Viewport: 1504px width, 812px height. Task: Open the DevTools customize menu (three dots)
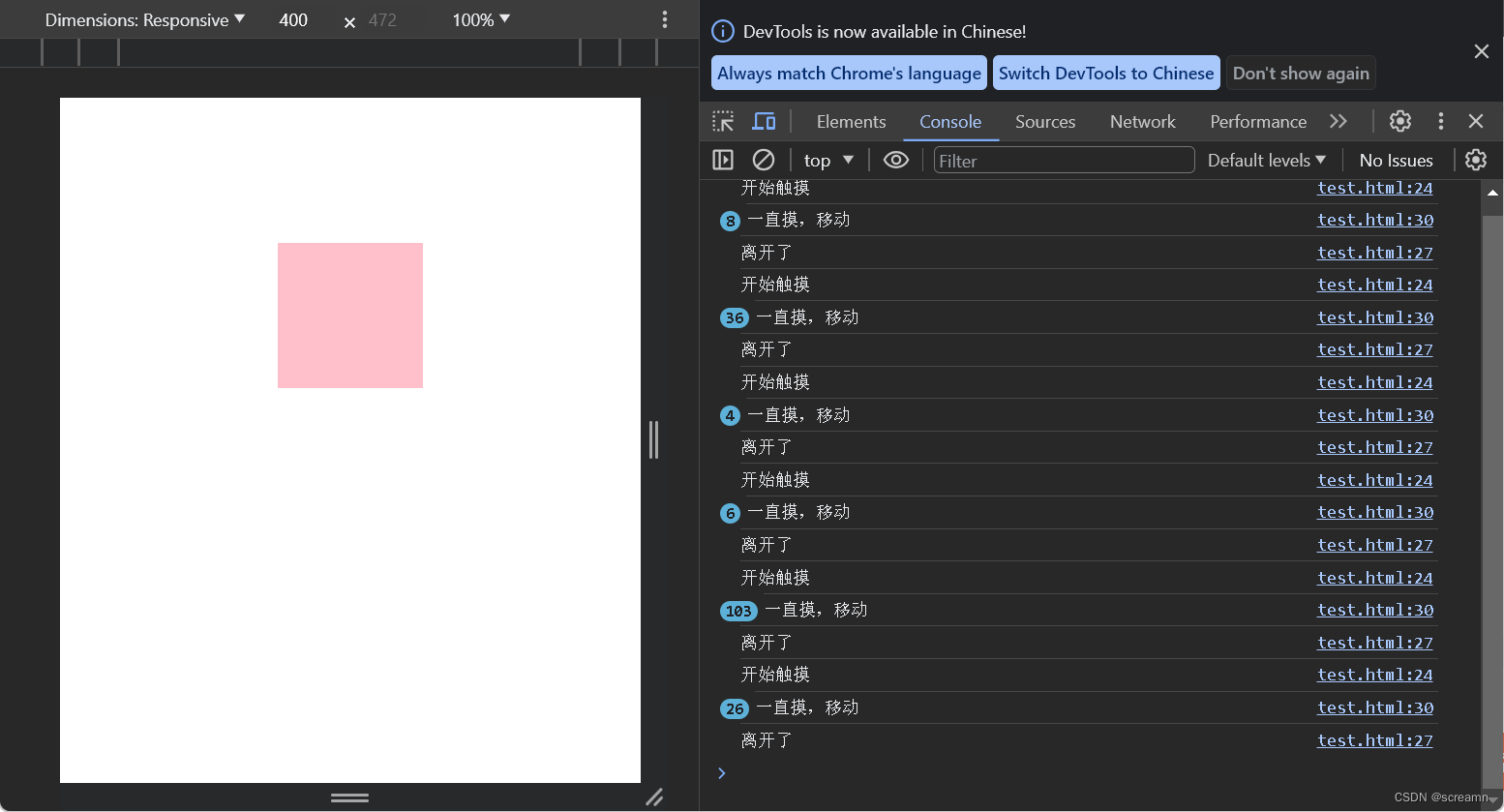(x=1440, y=121)
